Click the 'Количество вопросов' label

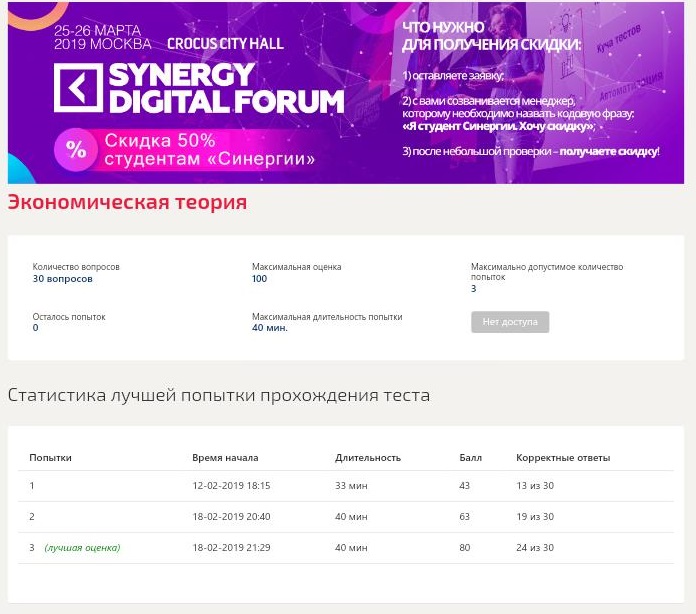click(x=76, y=267)
